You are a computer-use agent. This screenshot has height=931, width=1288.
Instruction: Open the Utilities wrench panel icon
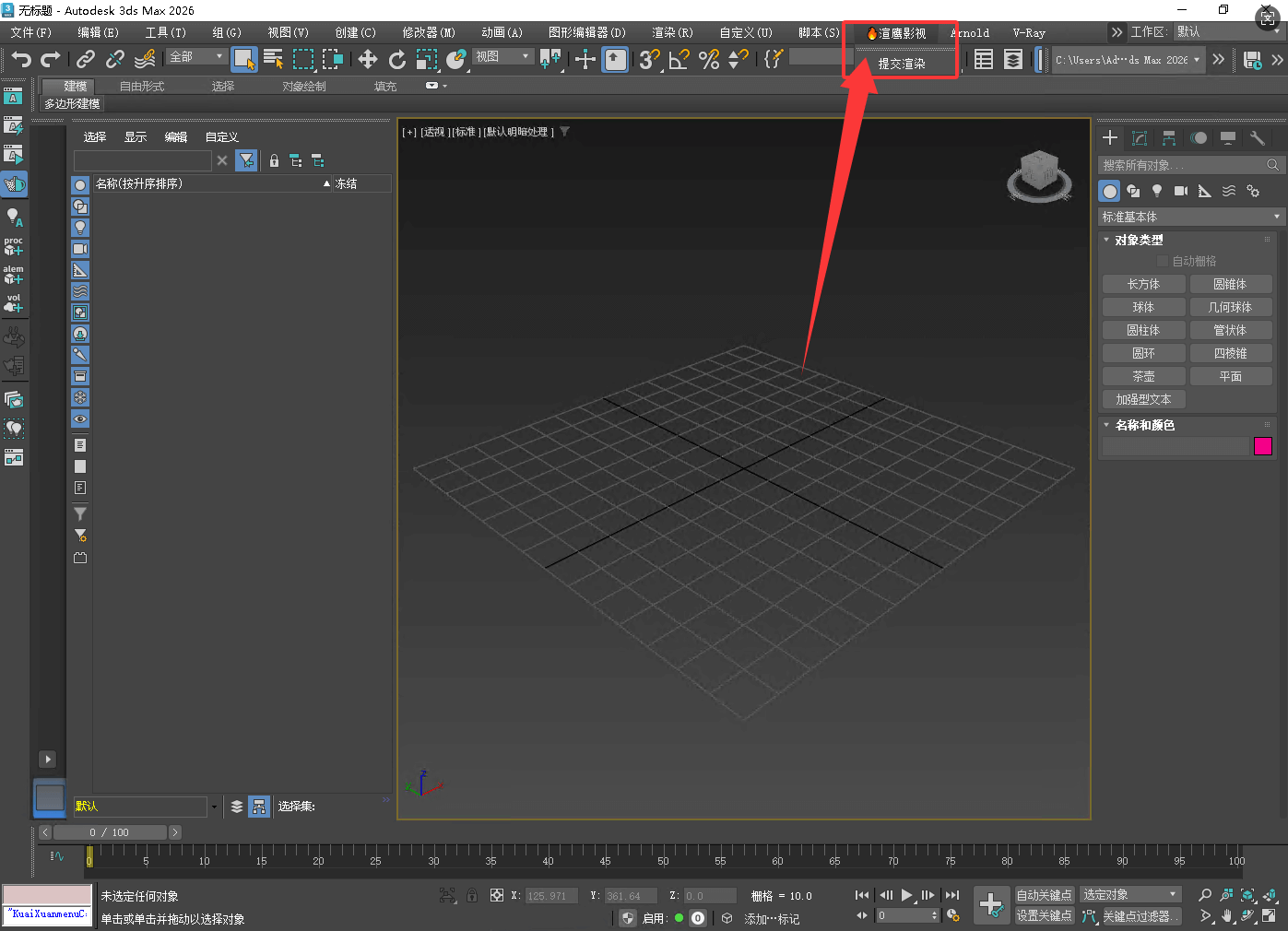(1257, 138)
